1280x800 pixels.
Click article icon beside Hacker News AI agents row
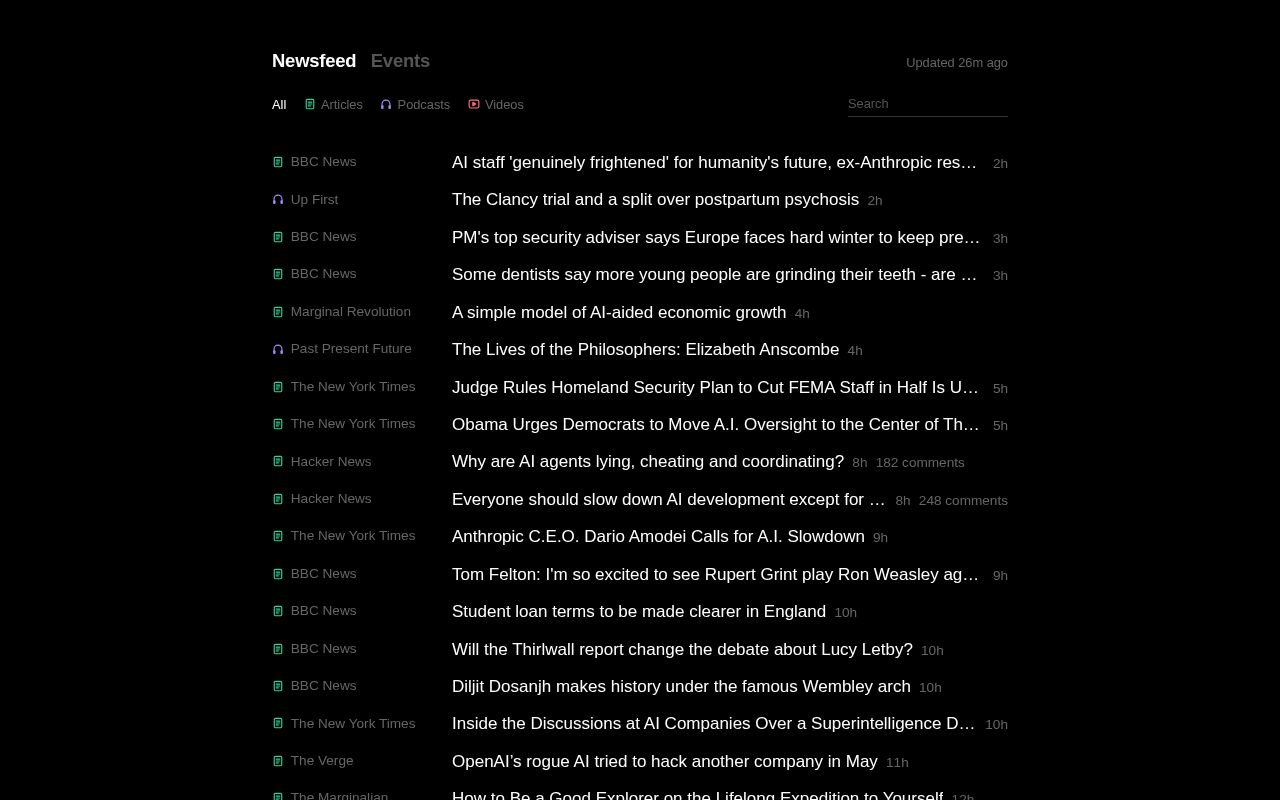278,462
